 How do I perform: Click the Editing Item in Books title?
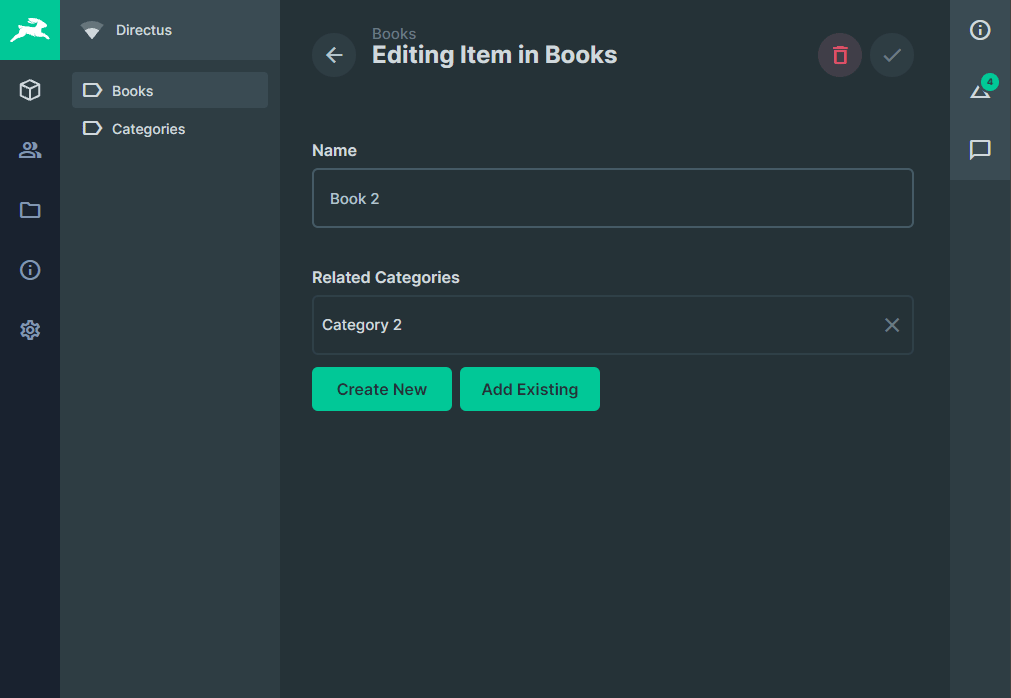point(494,55)
